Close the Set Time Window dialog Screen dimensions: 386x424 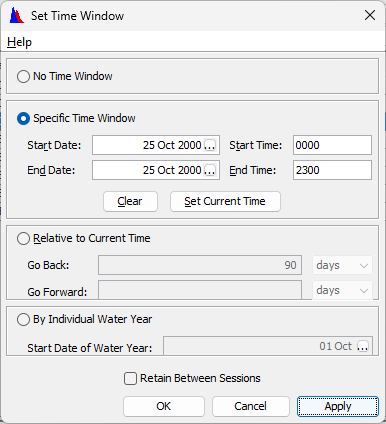click(x=370, y=15)
